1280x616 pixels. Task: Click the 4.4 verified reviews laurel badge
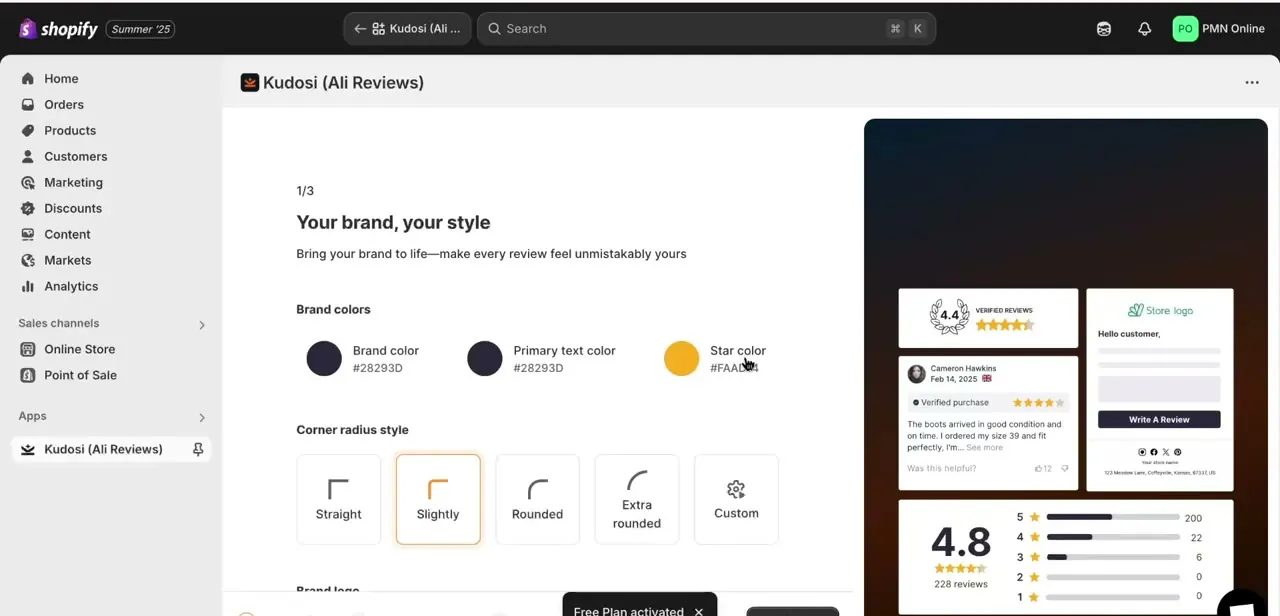click(x=949, y=316)
